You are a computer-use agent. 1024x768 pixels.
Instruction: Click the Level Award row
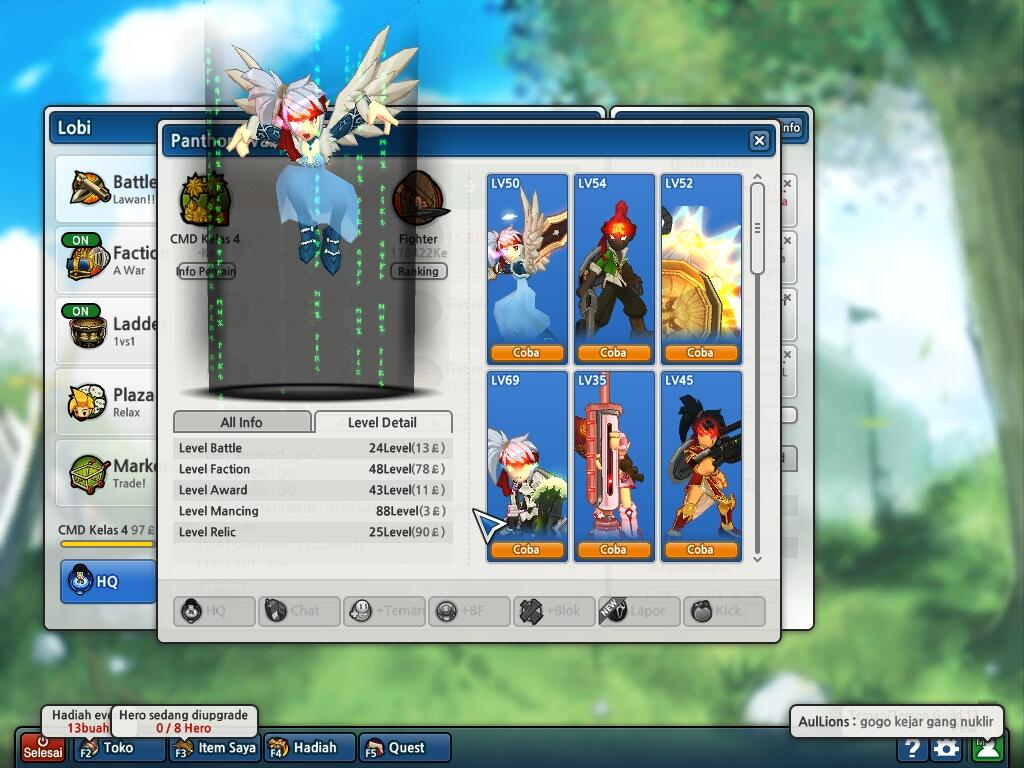pos(313,490)
